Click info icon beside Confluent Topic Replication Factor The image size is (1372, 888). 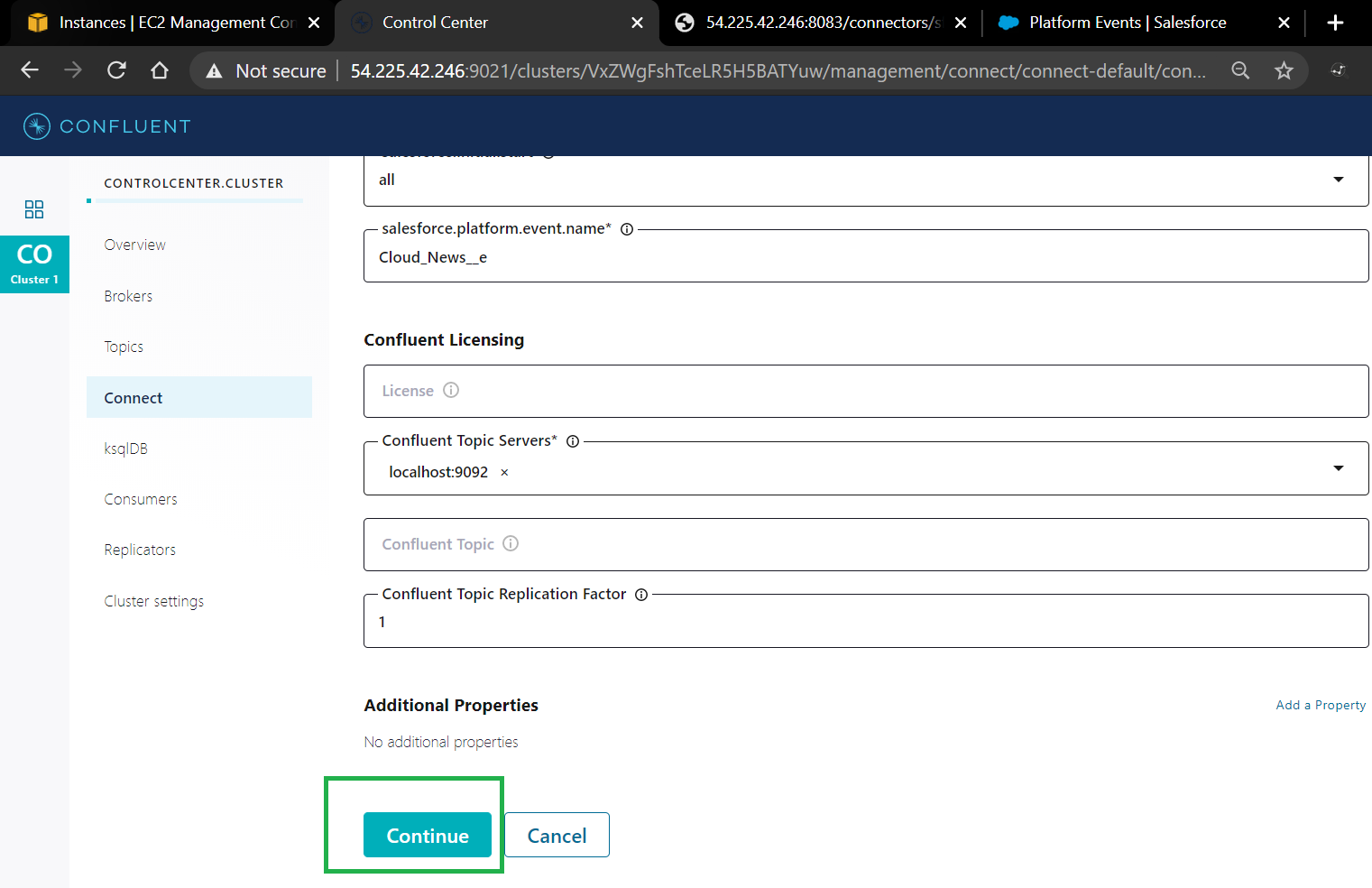[x=641, y=595]
